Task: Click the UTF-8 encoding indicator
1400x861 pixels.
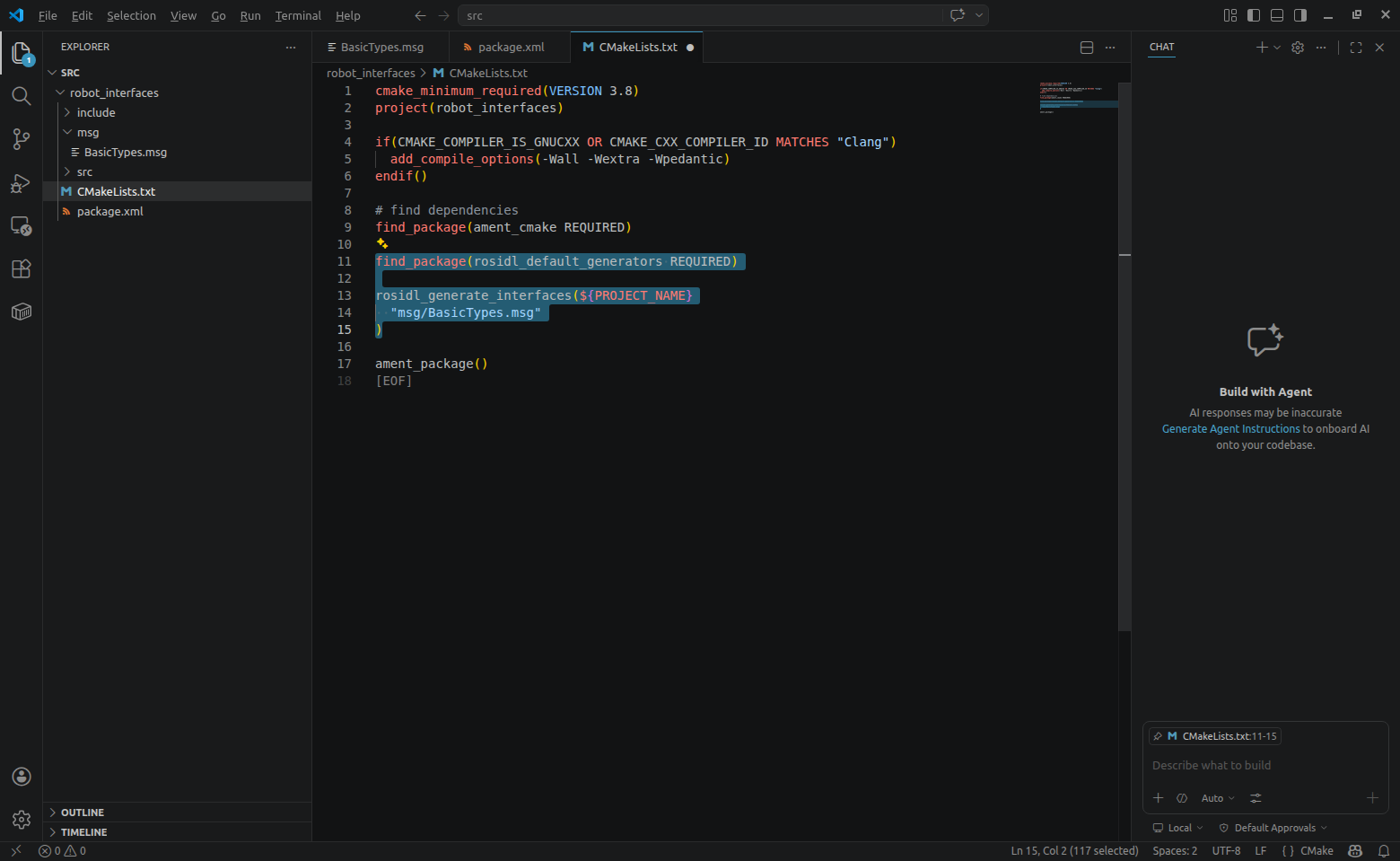Action: 1226,851
